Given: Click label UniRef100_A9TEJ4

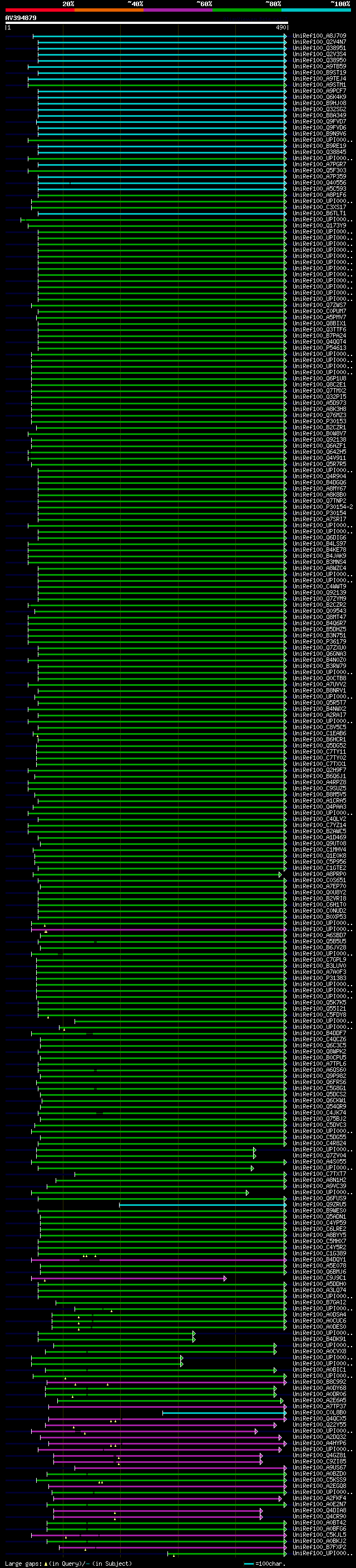Looking at the screenshot, I should pyautogui.click(x=319, y=78).
